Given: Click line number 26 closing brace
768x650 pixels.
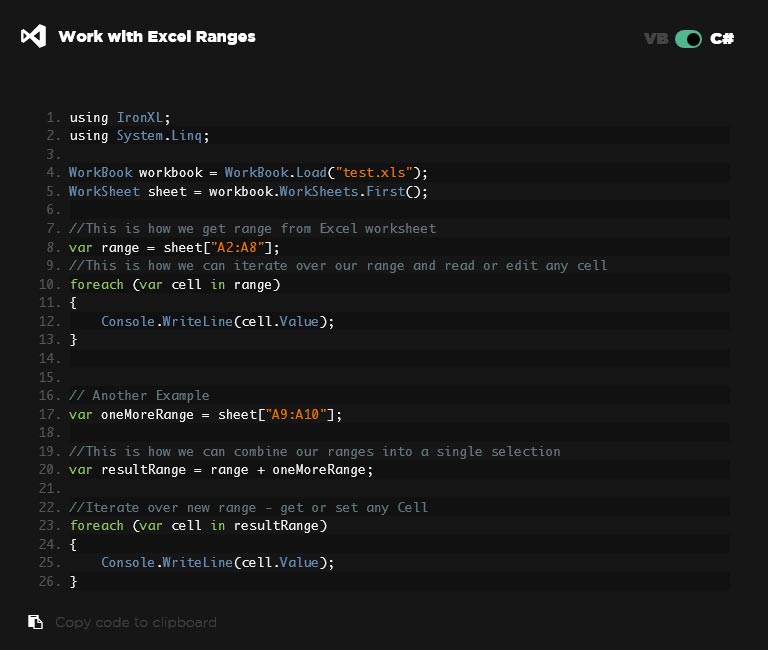Looking at the screenshot, I should (x=73, y=581).
